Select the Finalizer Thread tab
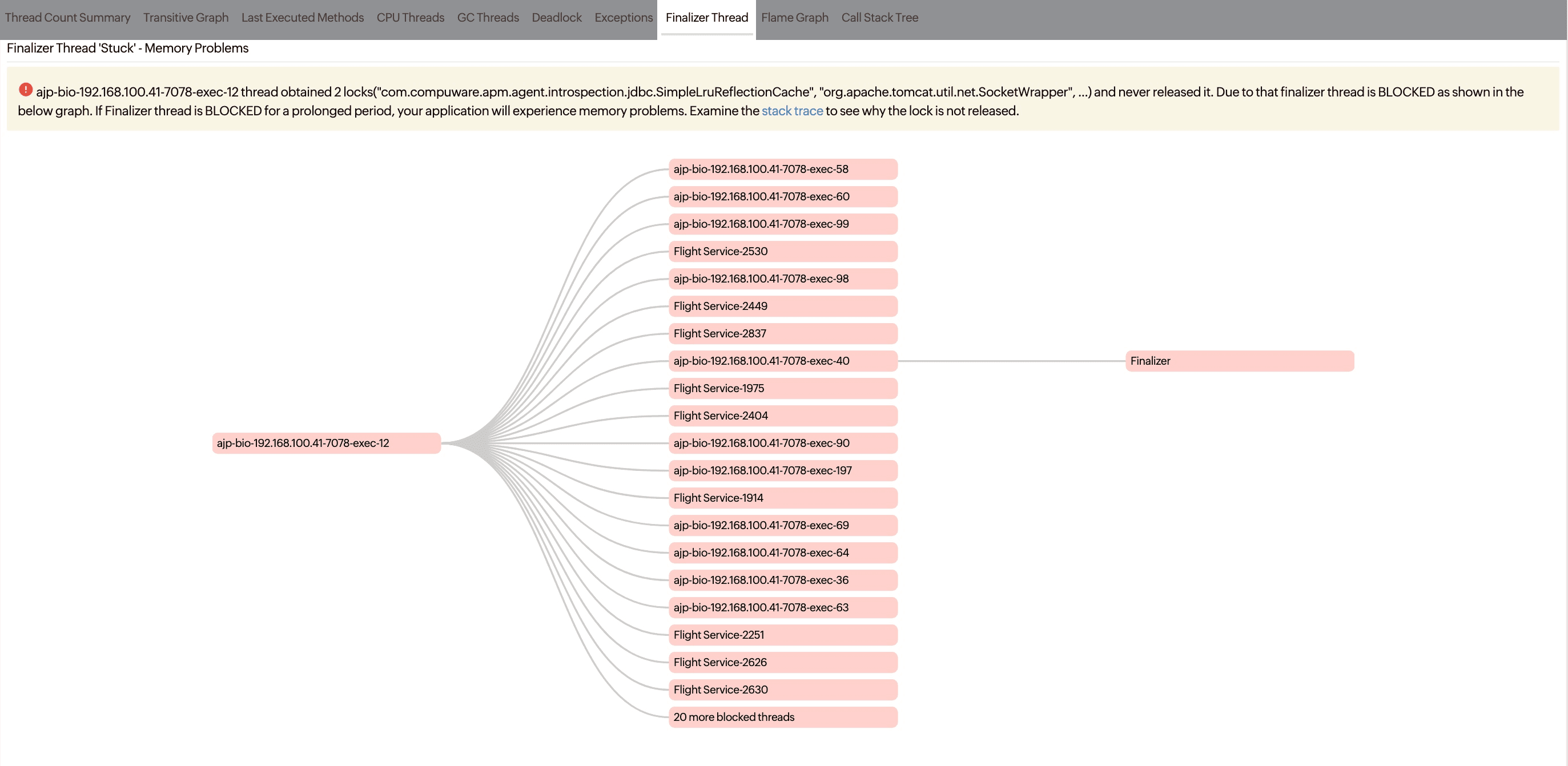Screen dimensions: 1568x766 [x=705, y=17]
